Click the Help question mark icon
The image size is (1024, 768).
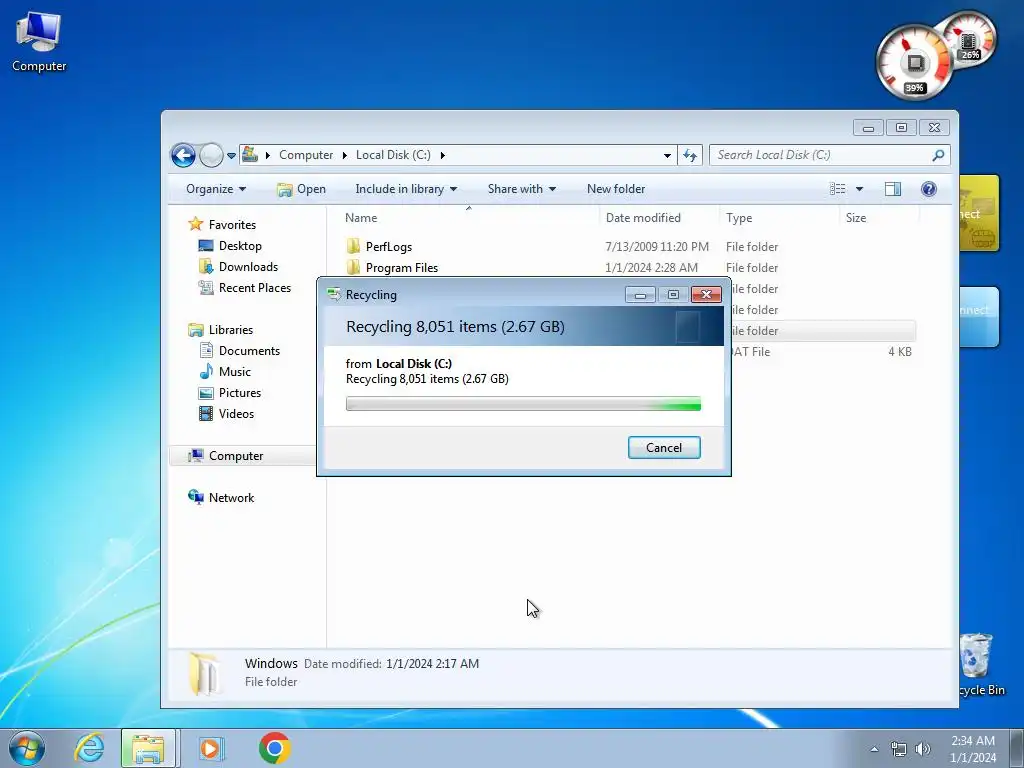tap(929, 189)
